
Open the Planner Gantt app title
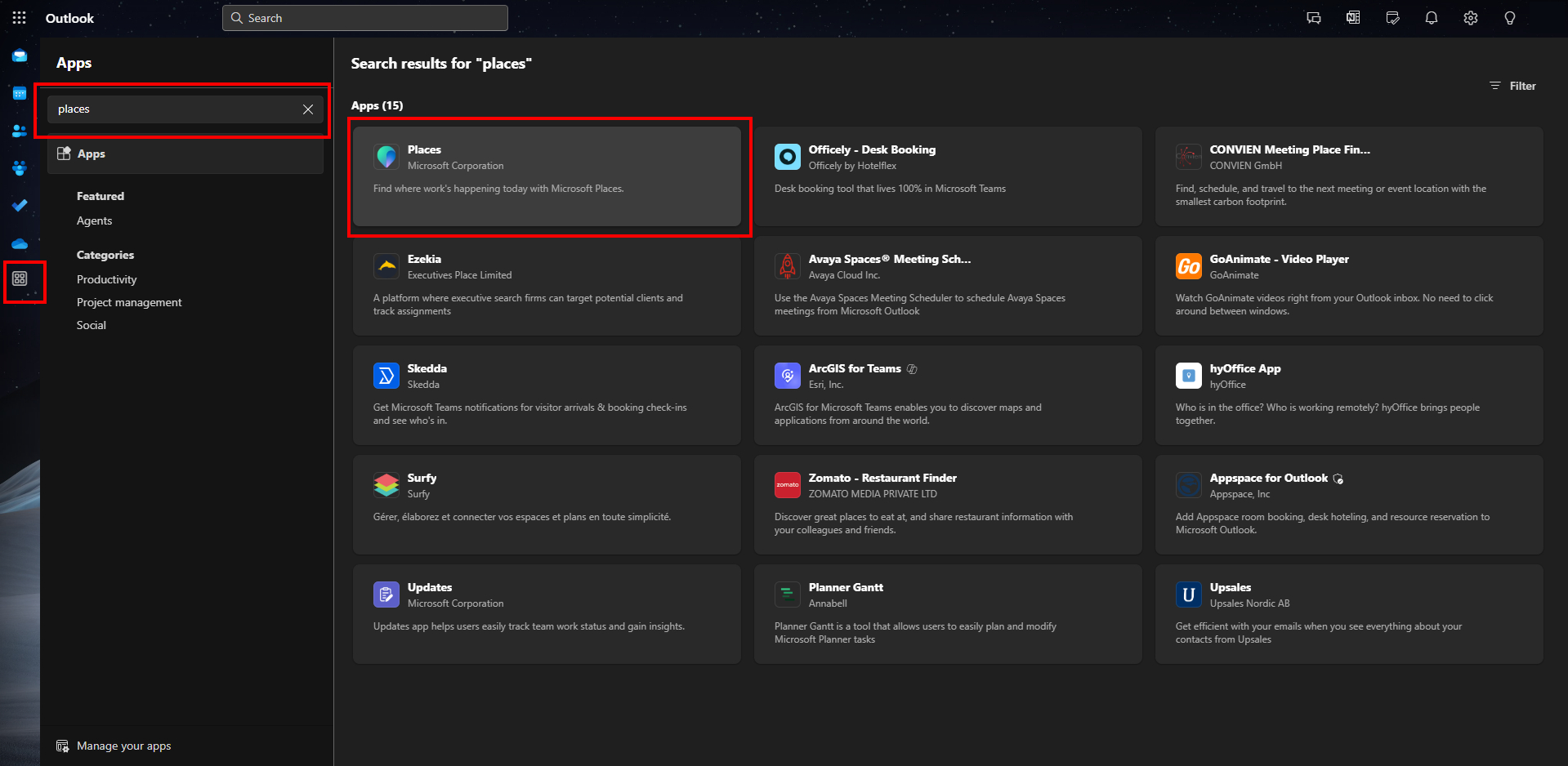(x=846, y=587)
